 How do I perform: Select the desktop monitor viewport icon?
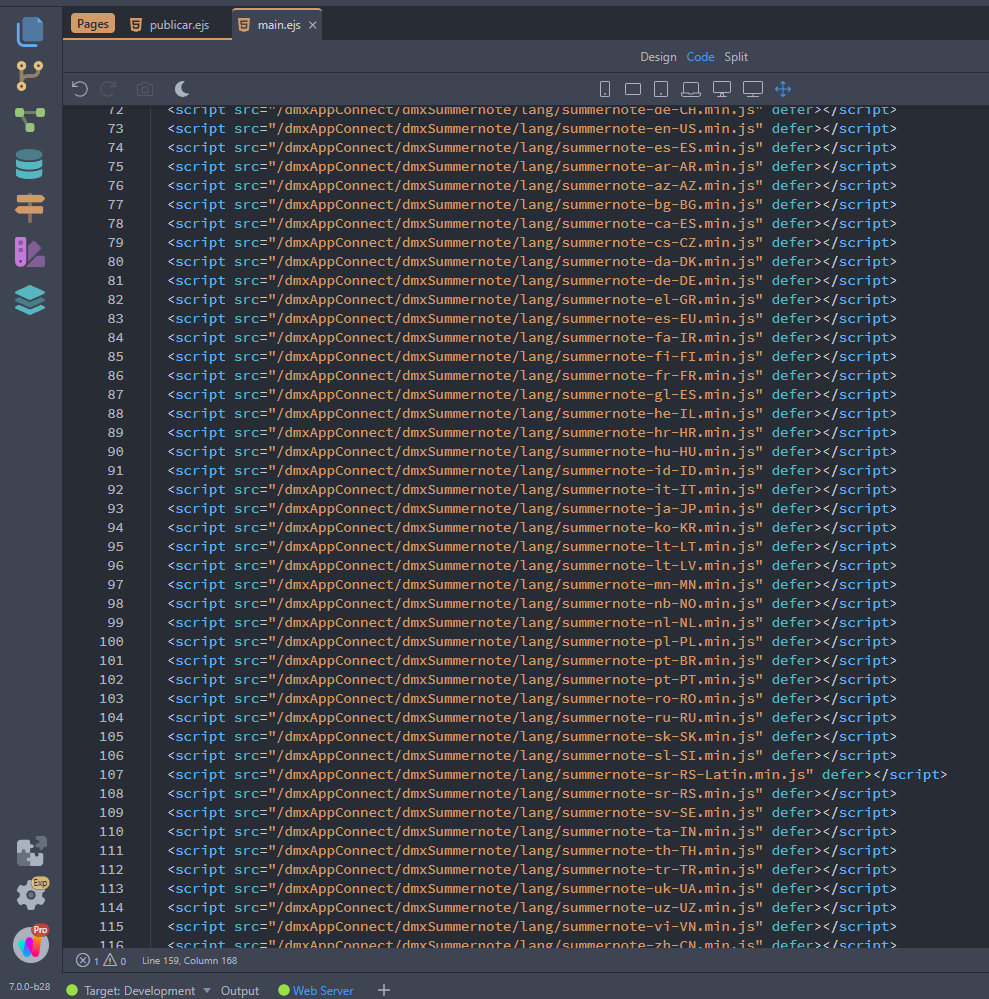coord(721,89)
